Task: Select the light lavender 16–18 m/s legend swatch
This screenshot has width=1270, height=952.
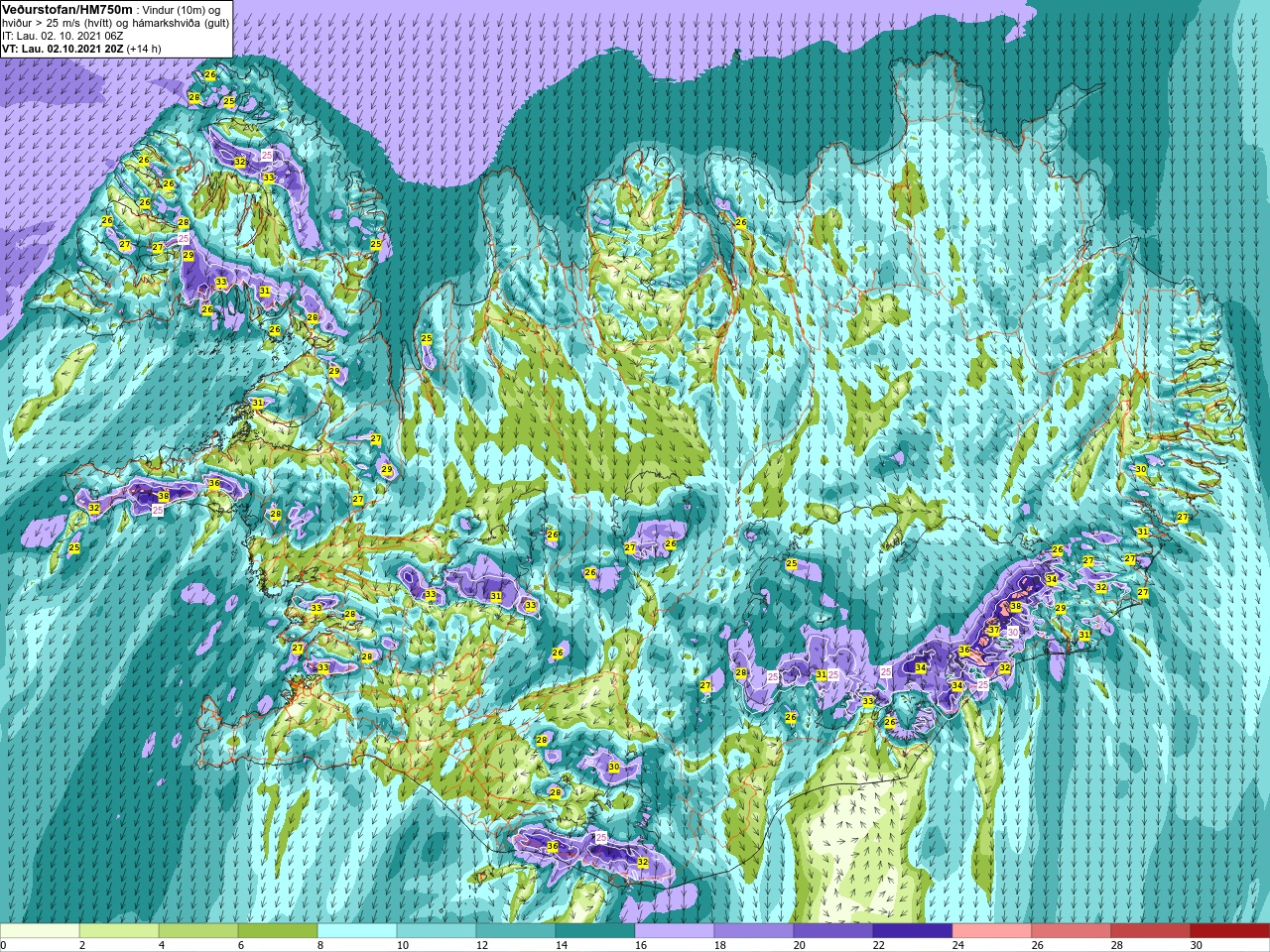Action: [x=675, y=931]
